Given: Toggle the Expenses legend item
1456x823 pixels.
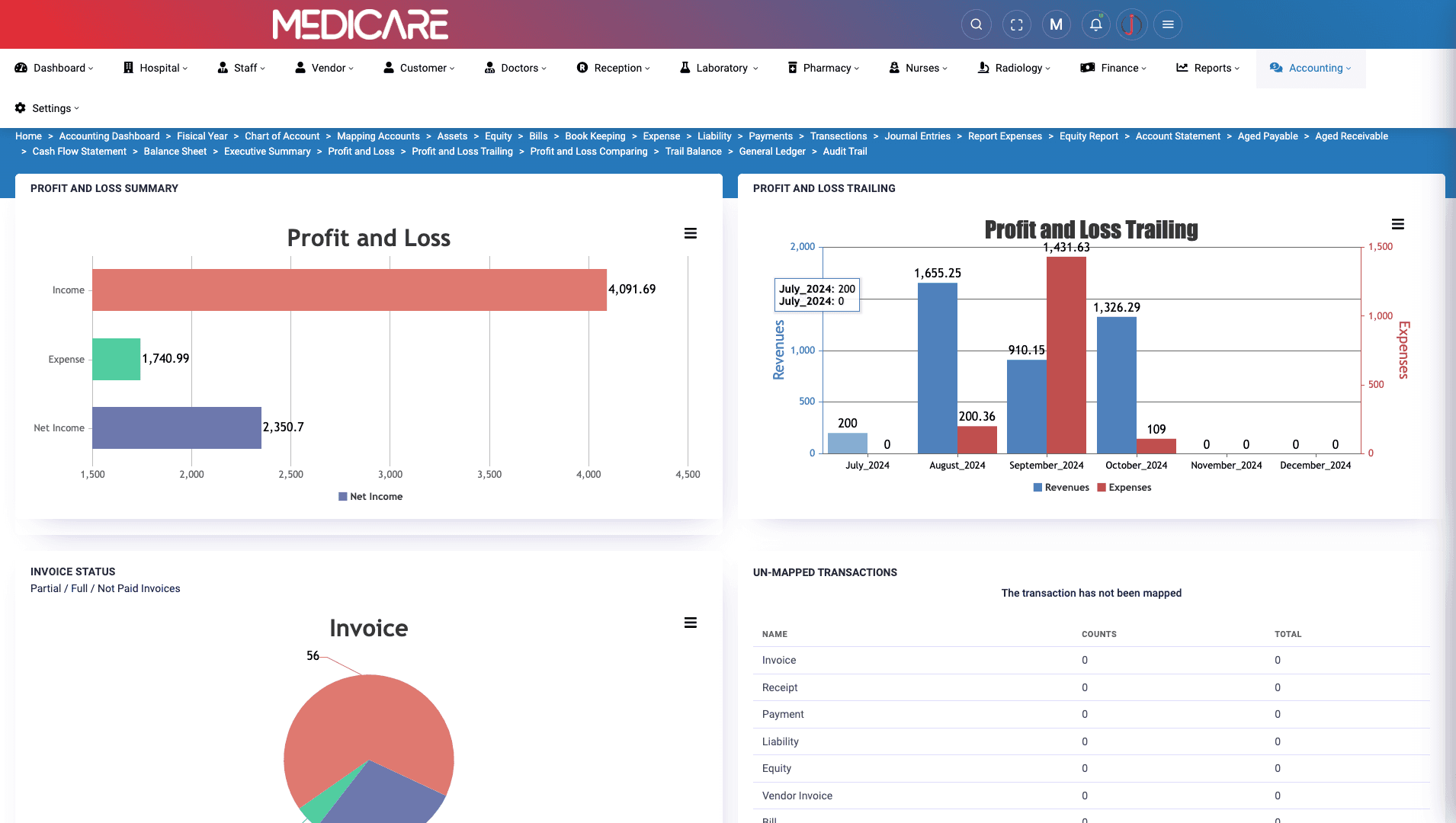Looking at the screenshot, I should [1124, 487].
